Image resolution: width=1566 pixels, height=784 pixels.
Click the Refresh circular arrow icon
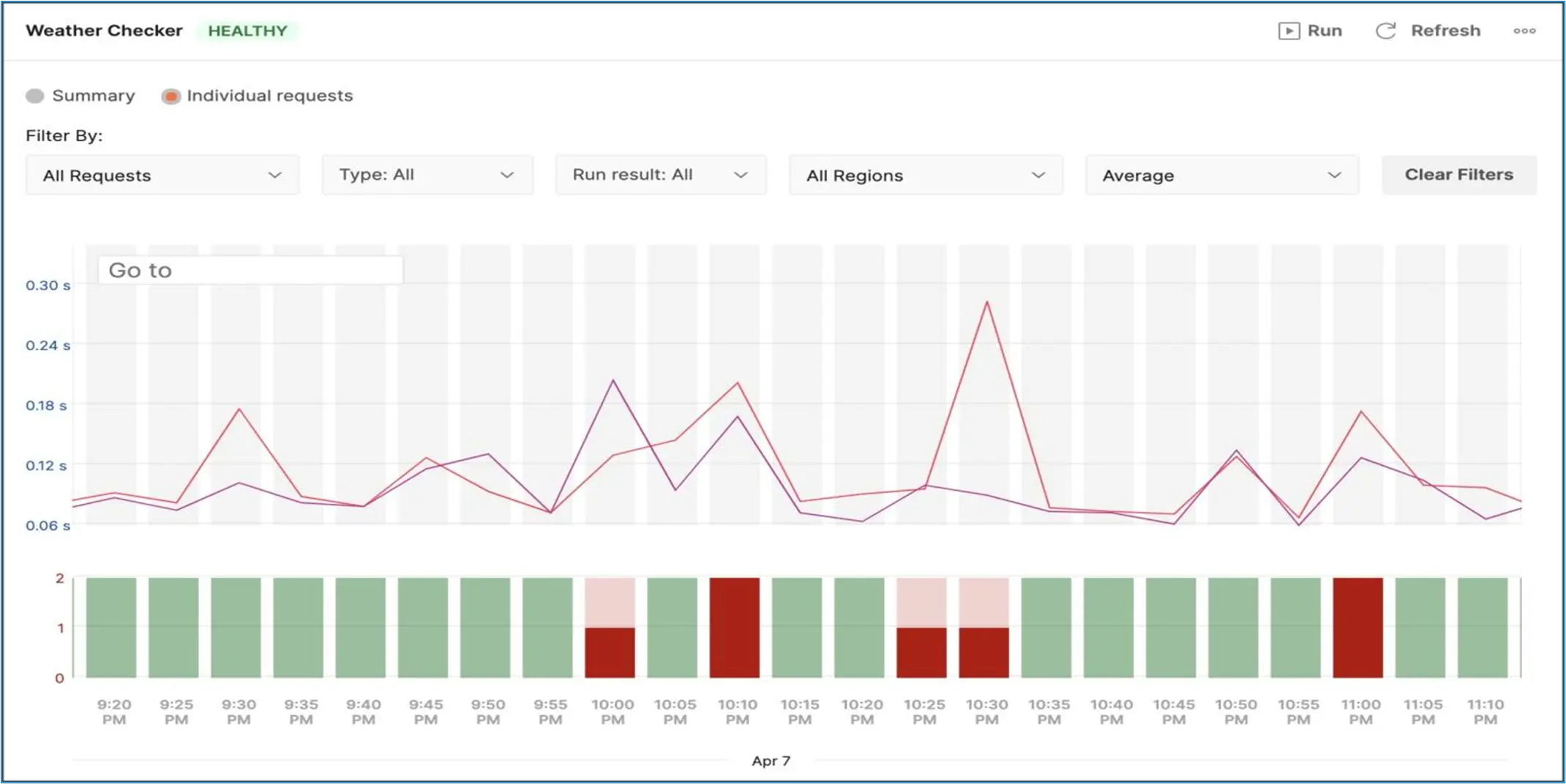tap(1385, 31)
